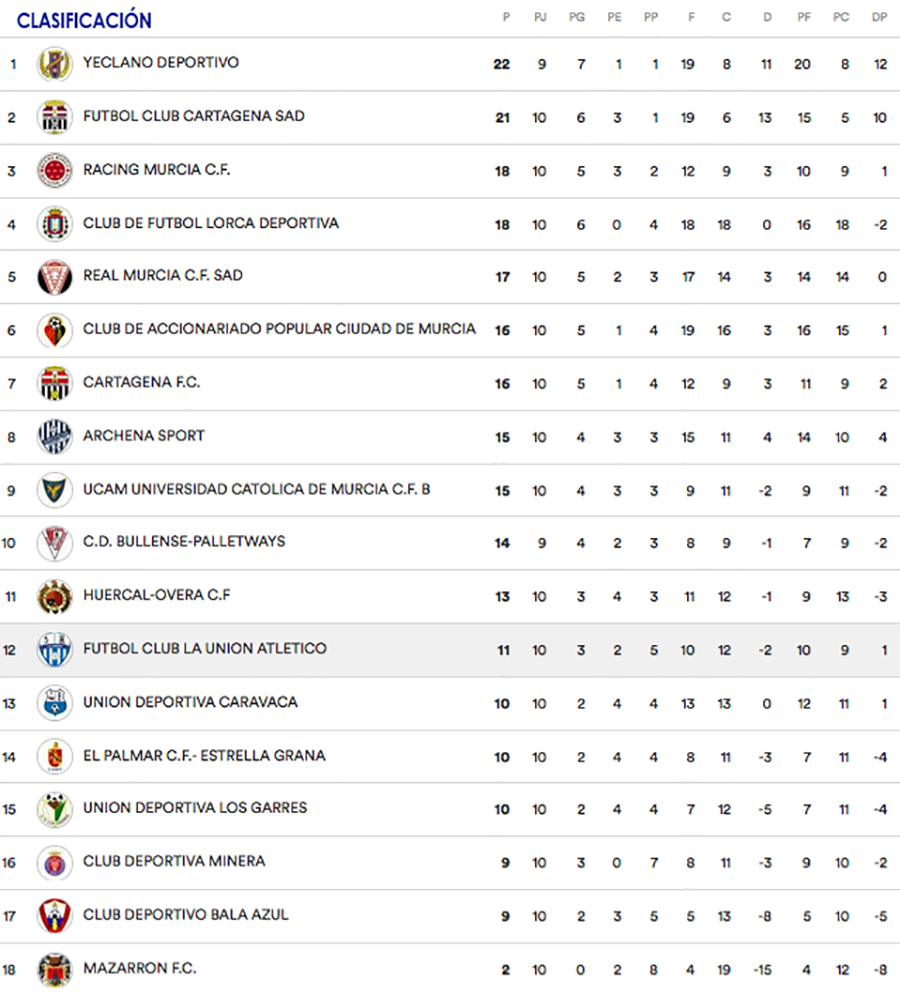Click the Clasificación heading
900x996 pixels.
click(x=84, y=20)
